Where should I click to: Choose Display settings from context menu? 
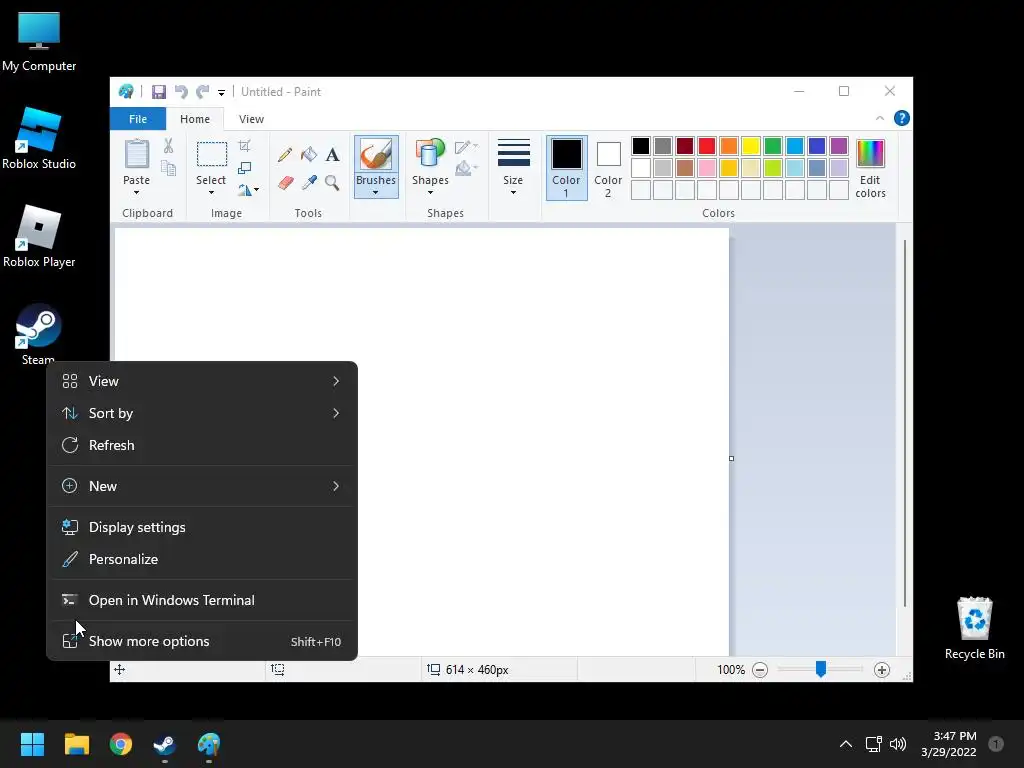coord(202,527)
